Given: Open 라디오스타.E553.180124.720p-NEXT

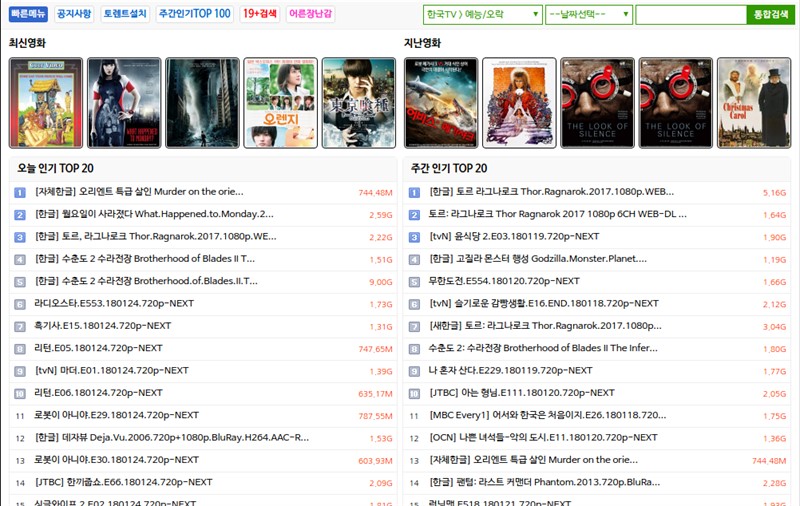Looking at the screenshot, I should coord(114,303).
